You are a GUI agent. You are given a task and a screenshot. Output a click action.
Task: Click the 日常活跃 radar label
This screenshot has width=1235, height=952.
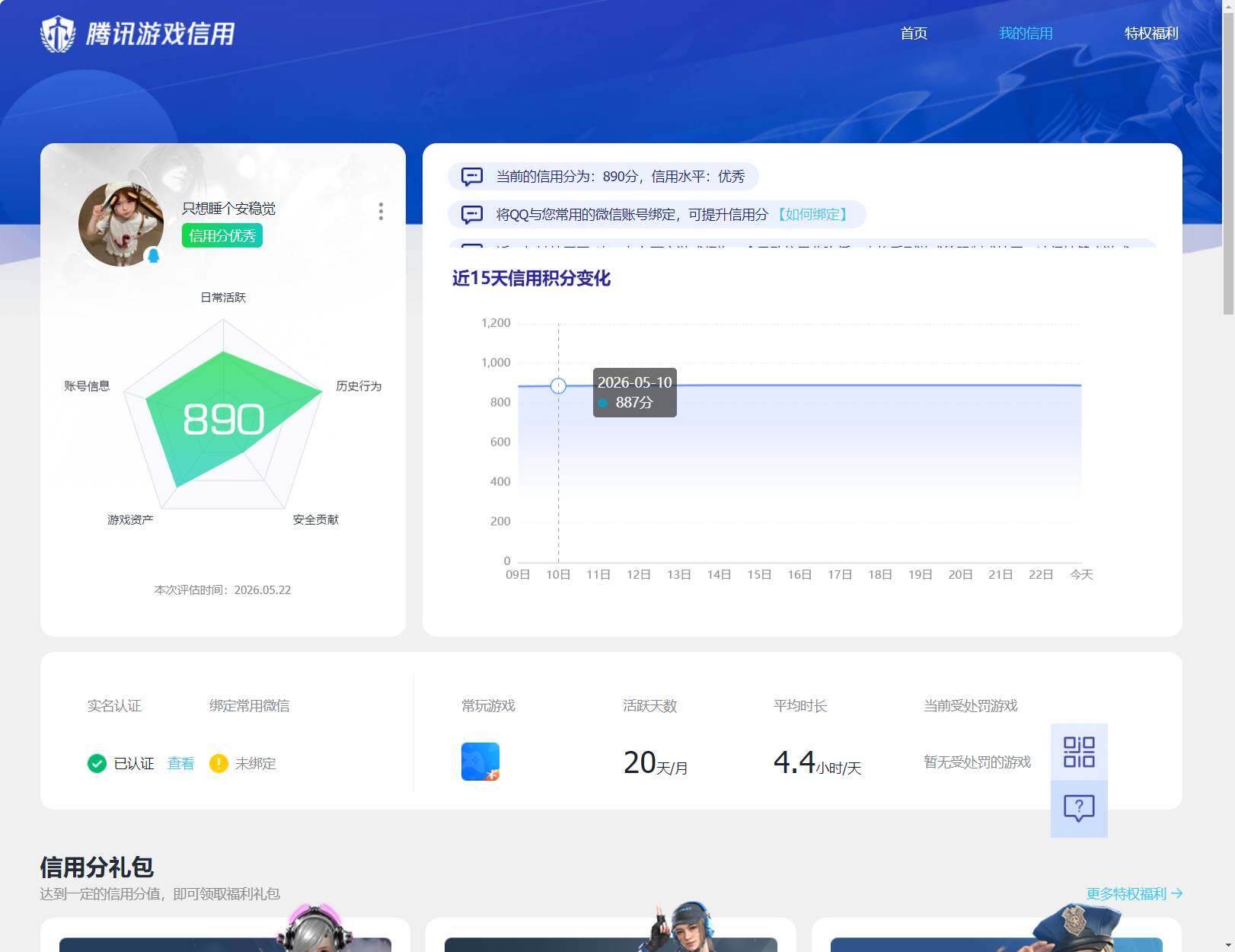point(223,297)
